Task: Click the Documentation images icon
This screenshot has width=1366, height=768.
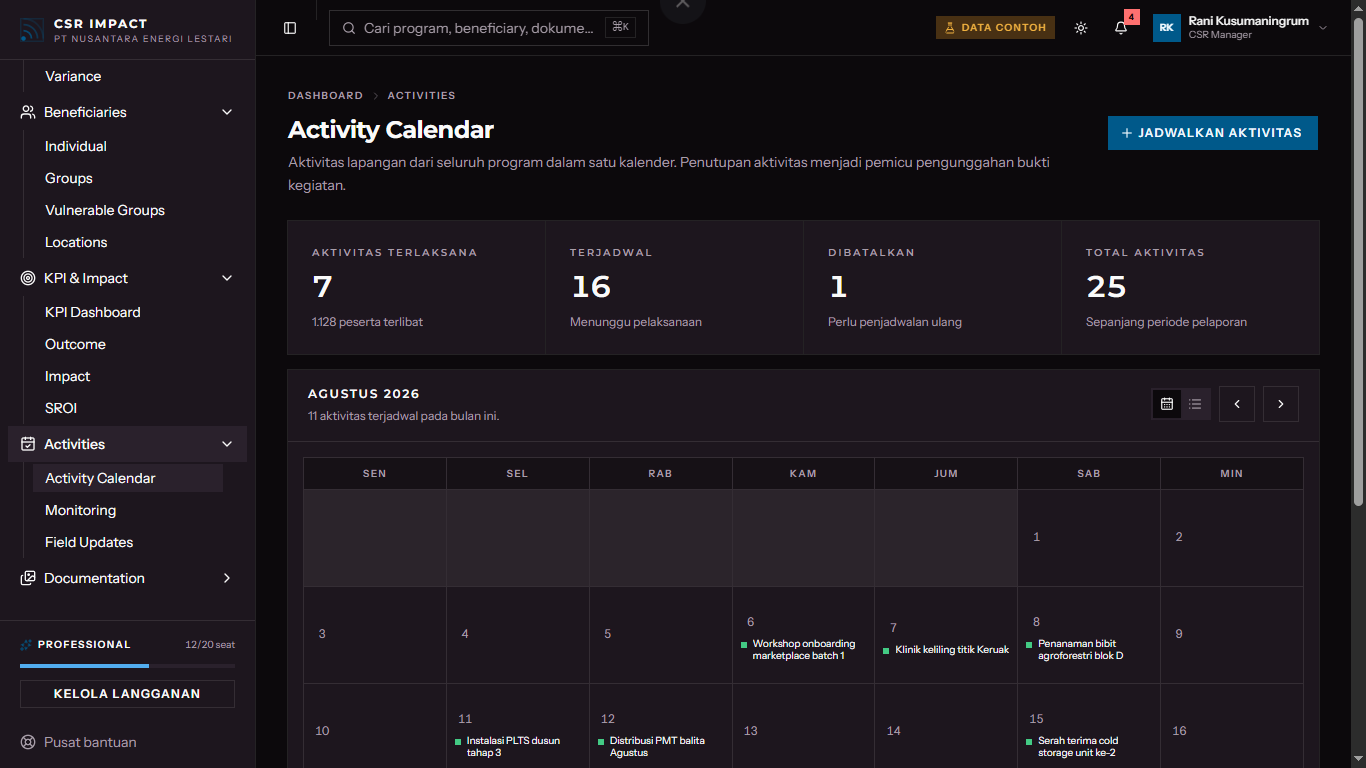Action: (x=28, y=578)
